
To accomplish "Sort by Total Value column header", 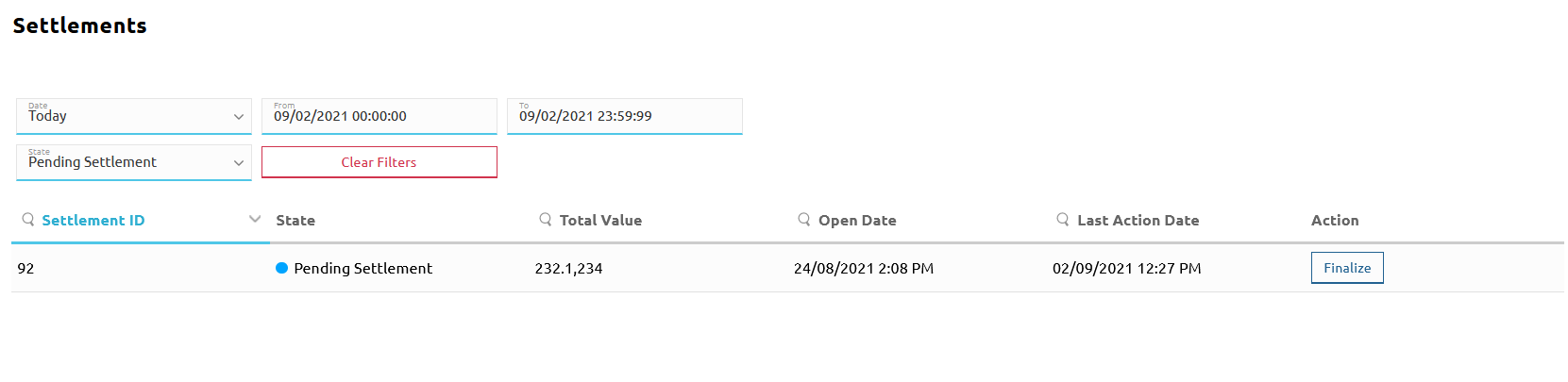I will pos(600,221).
